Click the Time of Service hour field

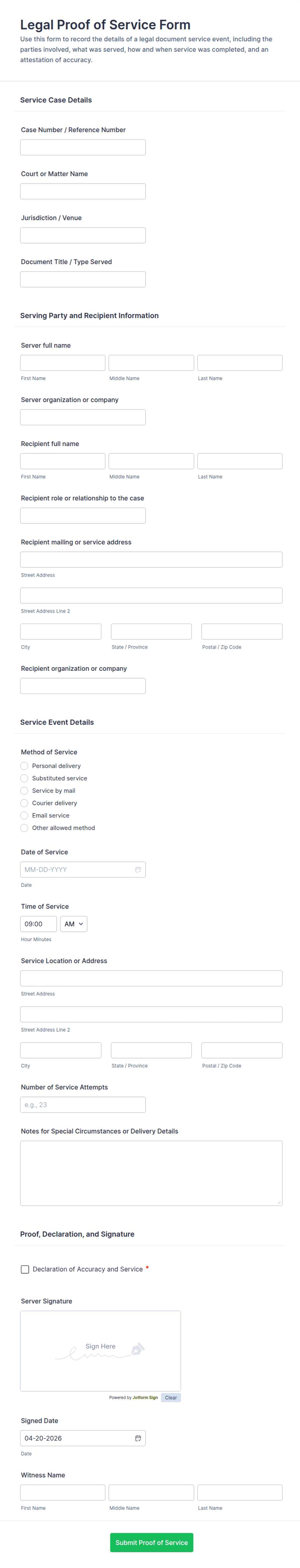[38, 924]
